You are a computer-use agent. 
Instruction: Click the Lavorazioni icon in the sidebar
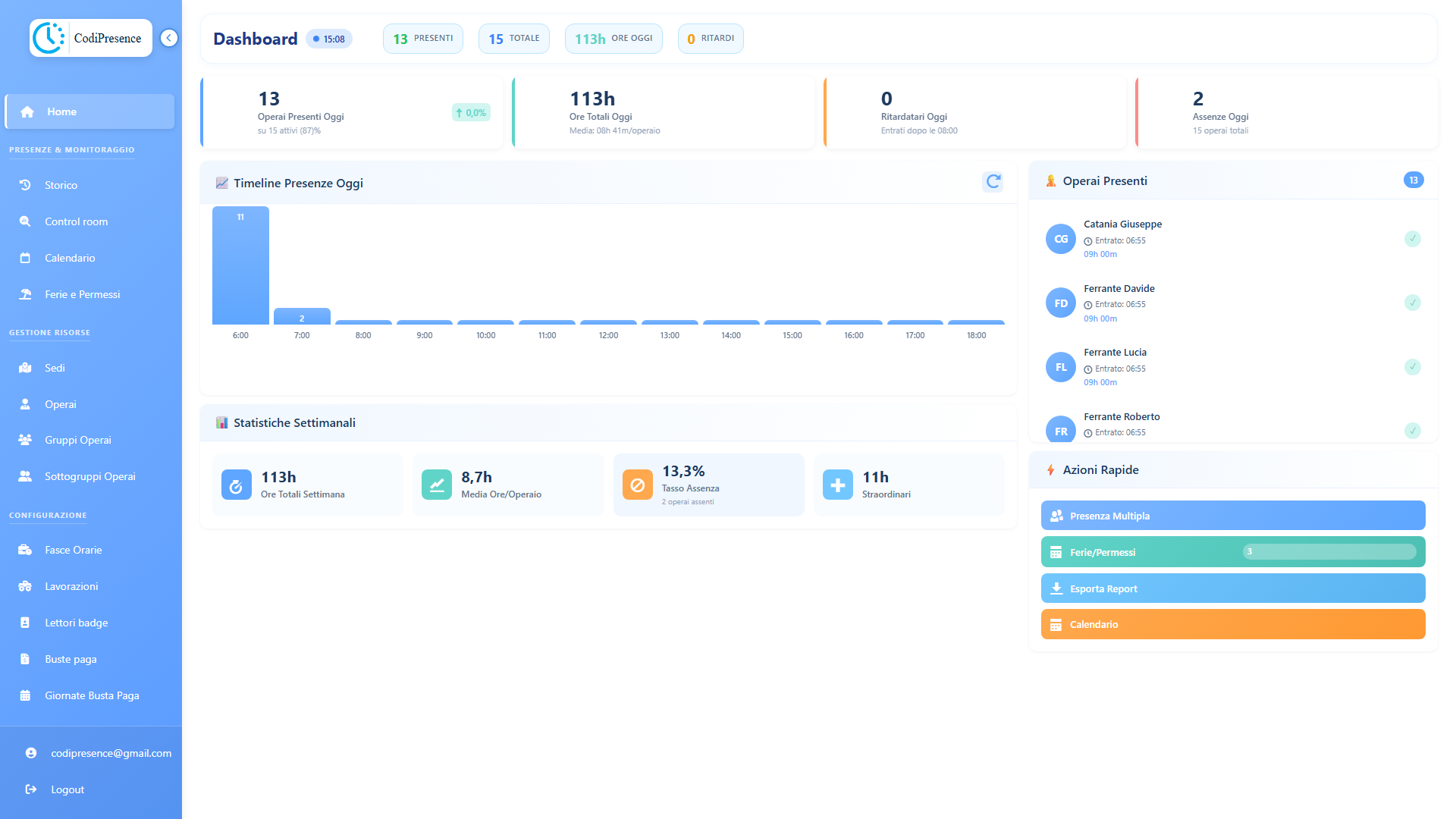click(x=25, y=586)
